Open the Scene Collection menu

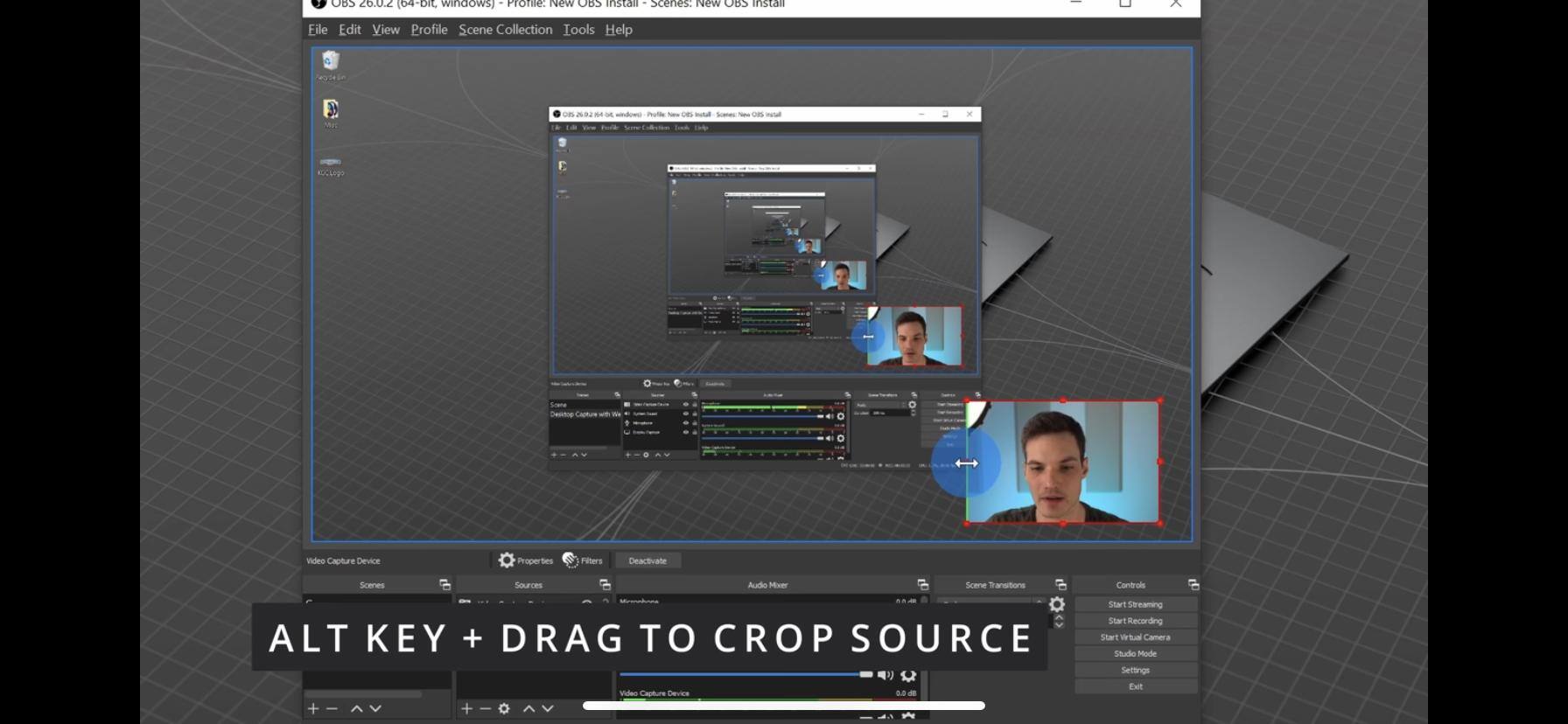point(505,30)
